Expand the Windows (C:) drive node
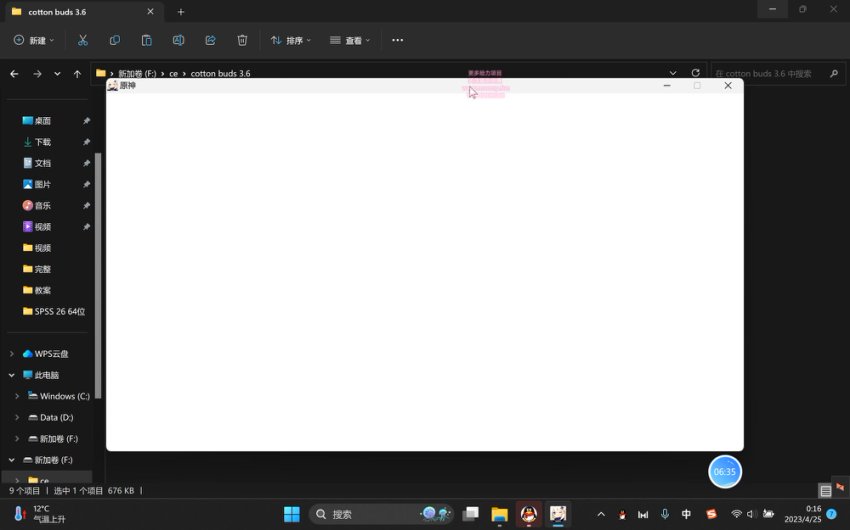 point(17,396)
